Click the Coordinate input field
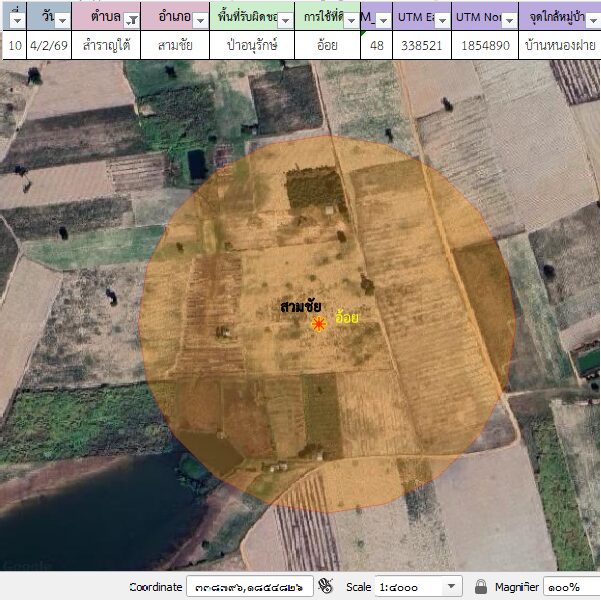The height and width of the screenshot is (600, 601). point(250,587)
